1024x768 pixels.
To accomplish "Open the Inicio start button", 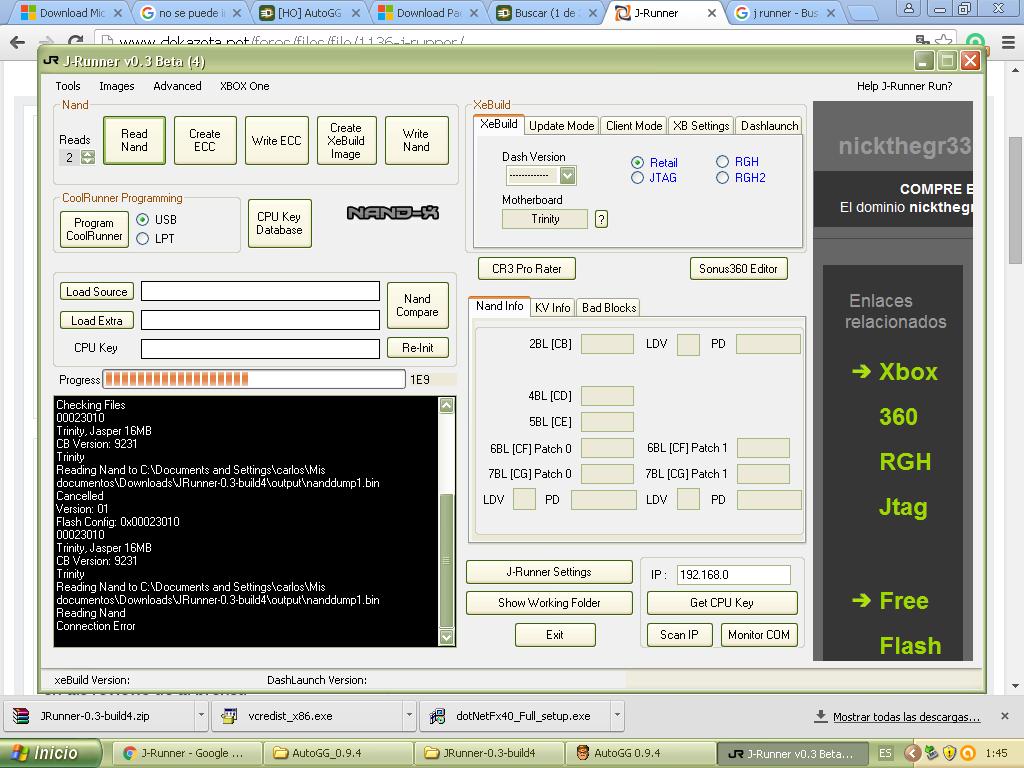I will click(50, 753).
